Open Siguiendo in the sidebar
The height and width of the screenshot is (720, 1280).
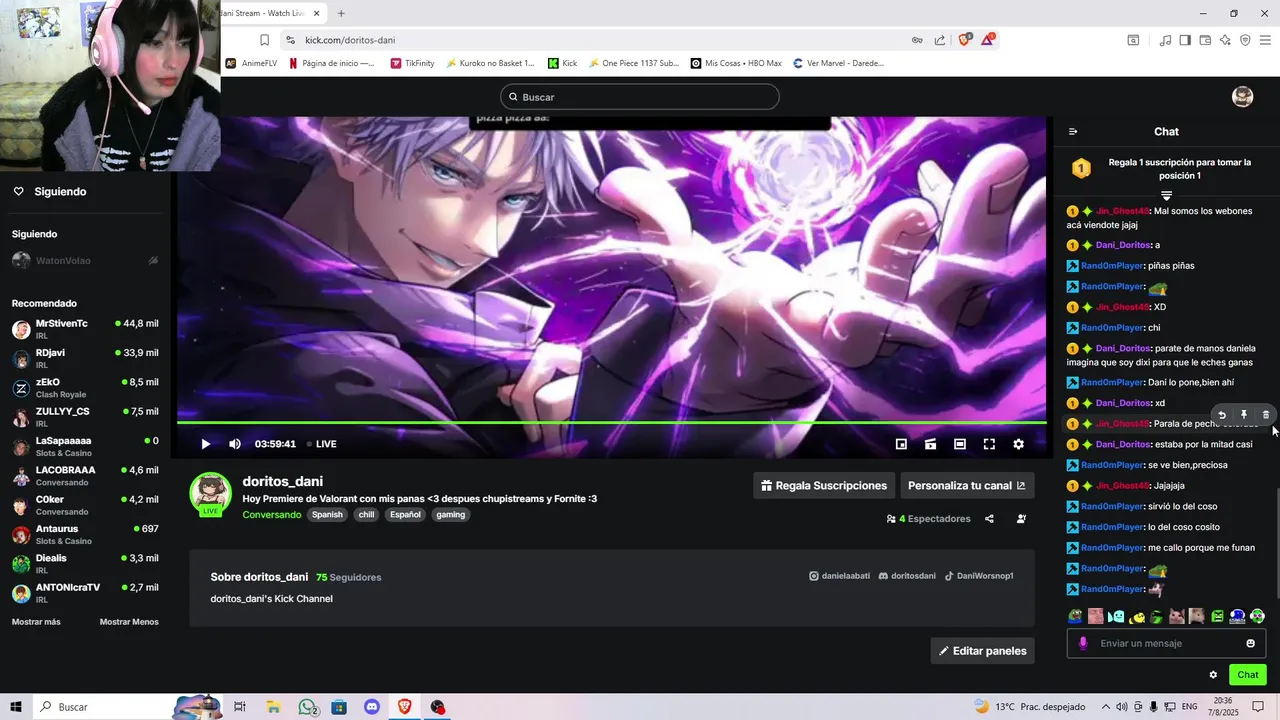click(x=50, y=191)
